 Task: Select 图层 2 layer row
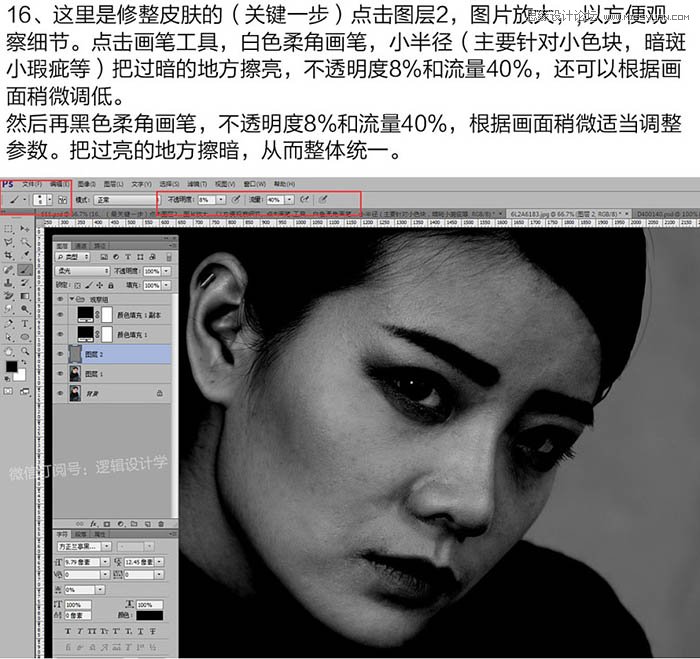tap(112, 354)
